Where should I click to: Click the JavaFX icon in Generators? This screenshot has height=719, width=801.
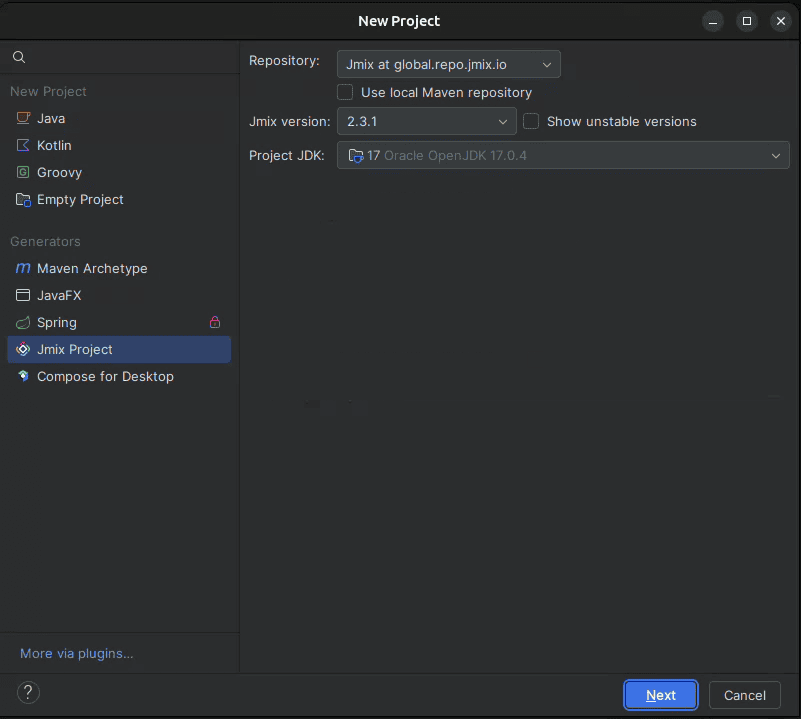[23, 295]
